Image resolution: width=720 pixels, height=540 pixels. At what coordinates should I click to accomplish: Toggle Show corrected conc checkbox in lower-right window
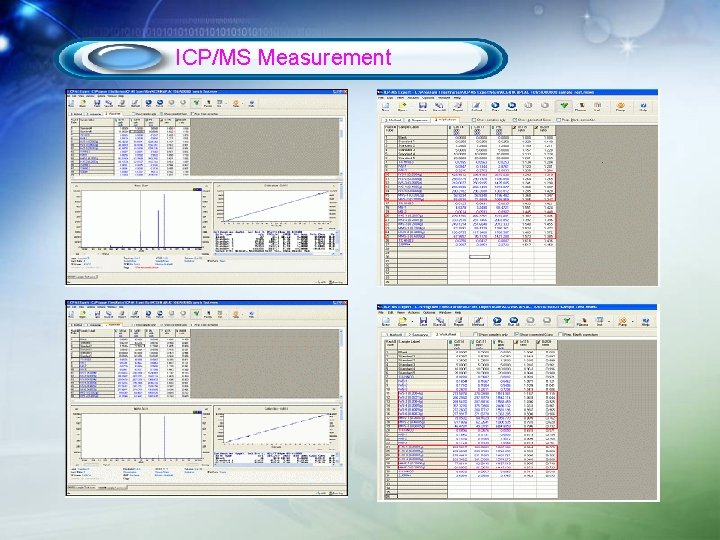click(x=516, y=334)
